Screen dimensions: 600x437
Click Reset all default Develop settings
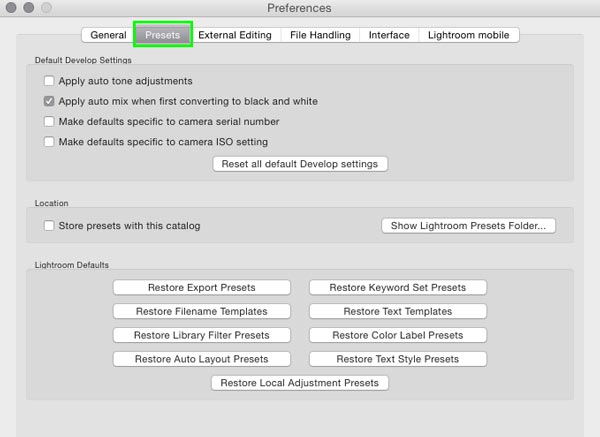pyautogui.click(x=300, y=164)
